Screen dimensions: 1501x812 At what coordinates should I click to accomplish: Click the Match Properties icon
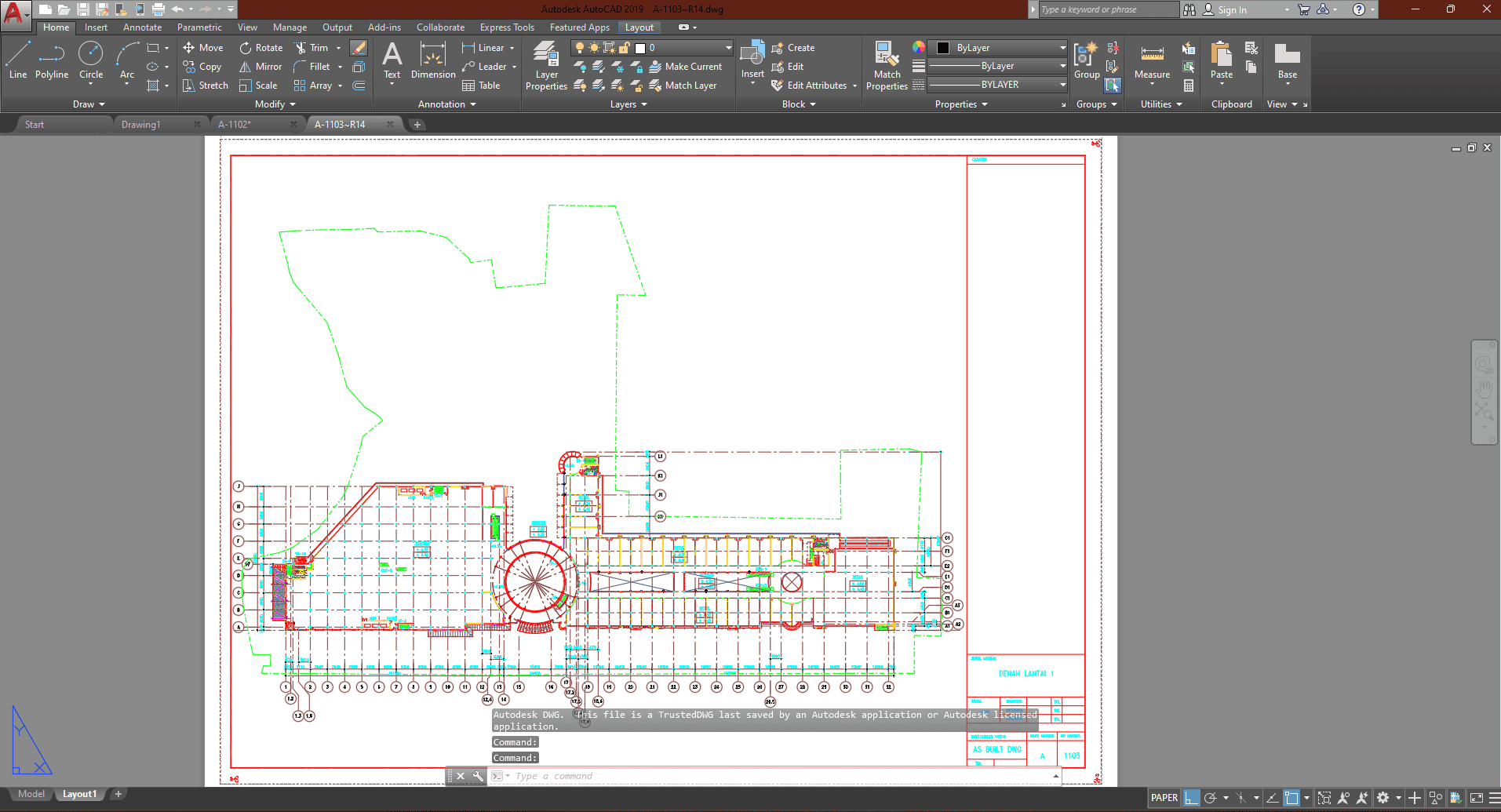tap(887, 67)
